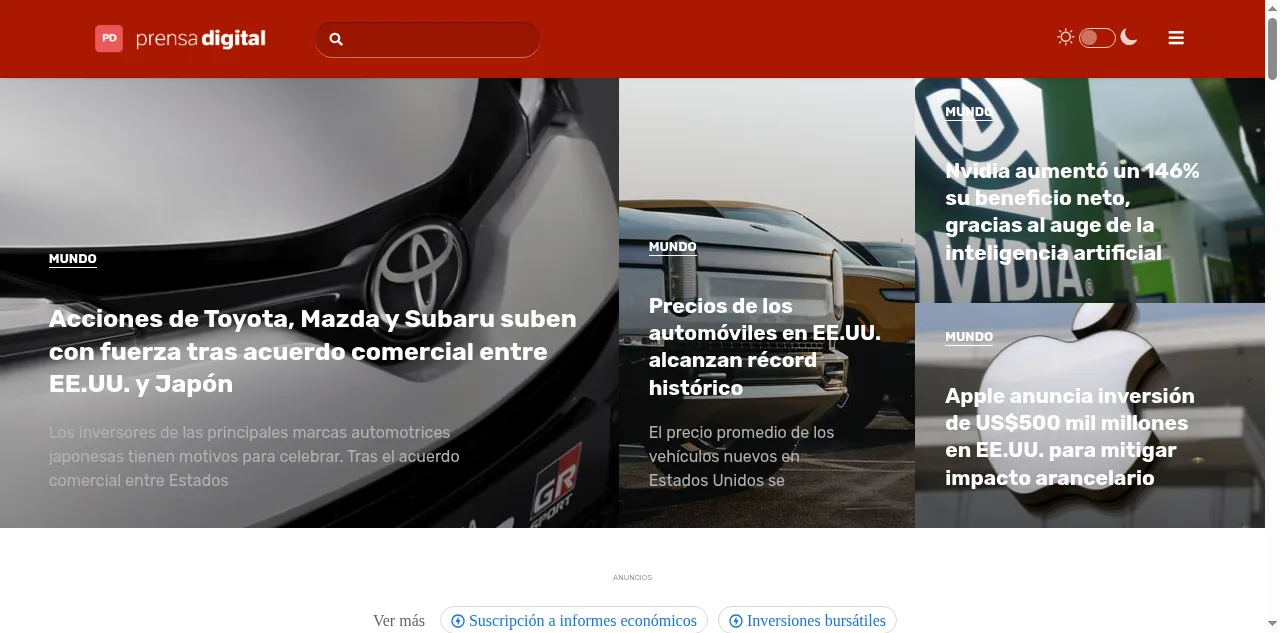Viewport: 1280px width, 633px height.
Task: Open Precios de los automóviles headline
Action: coord(765,347)
